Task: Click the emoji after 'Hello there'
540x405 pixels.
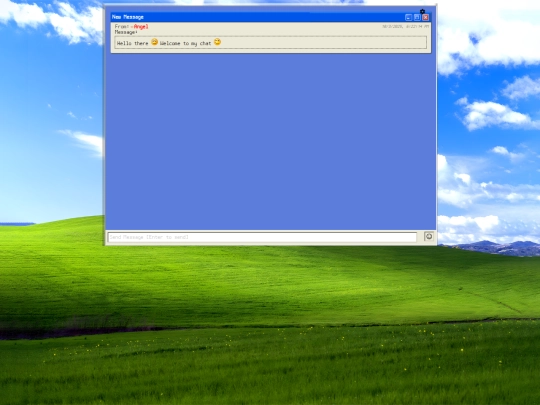Action: tap(154, 42)
